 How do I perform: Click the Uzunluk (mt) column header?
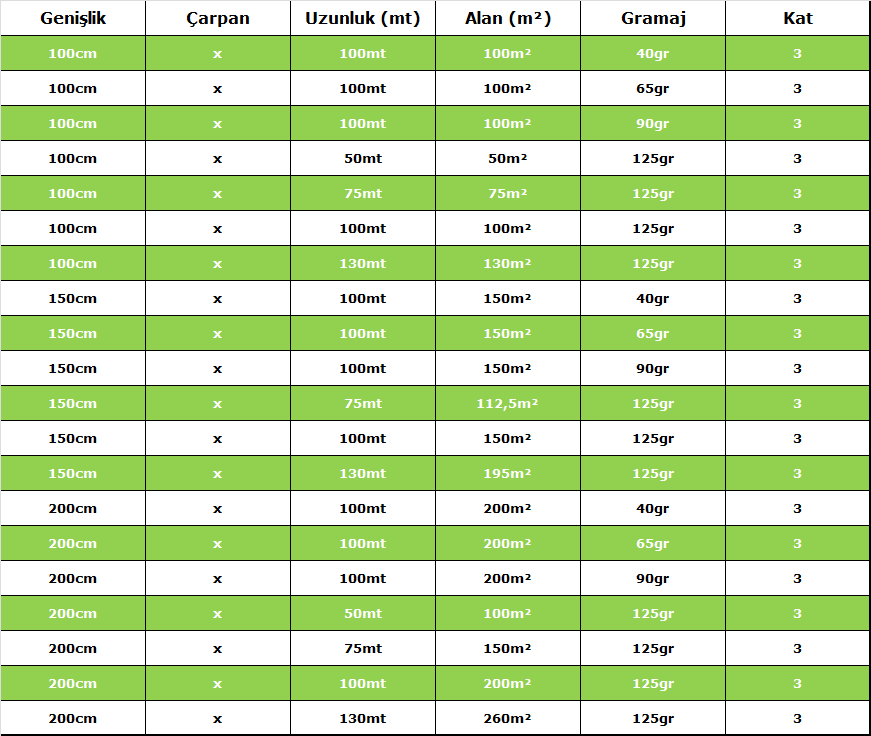[362, 18]
